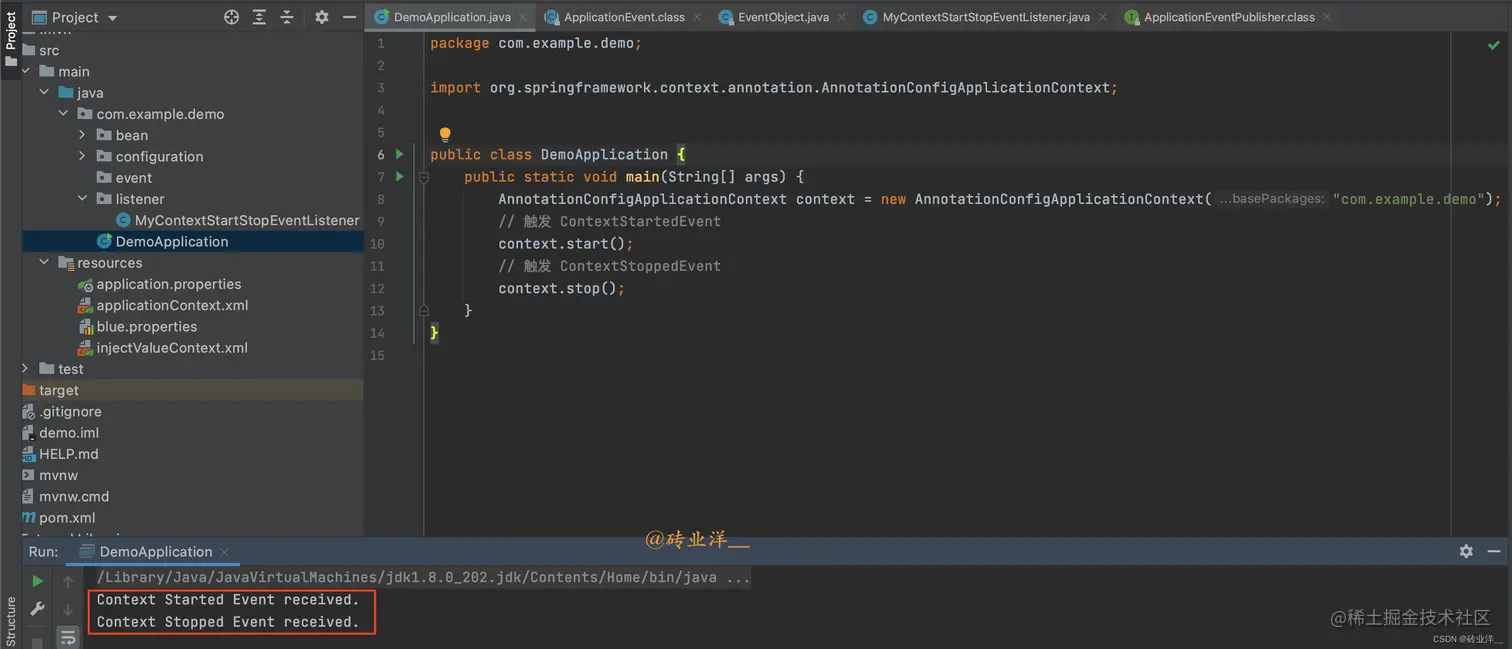1512x649 pixels.
Task: Select .gitignore file
Action: tap(61, 411)
